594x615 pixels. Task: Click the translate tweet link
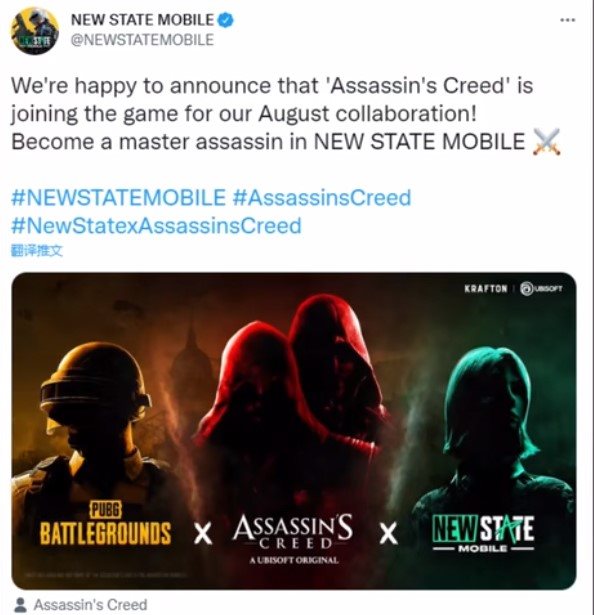(x=37, y=250)
